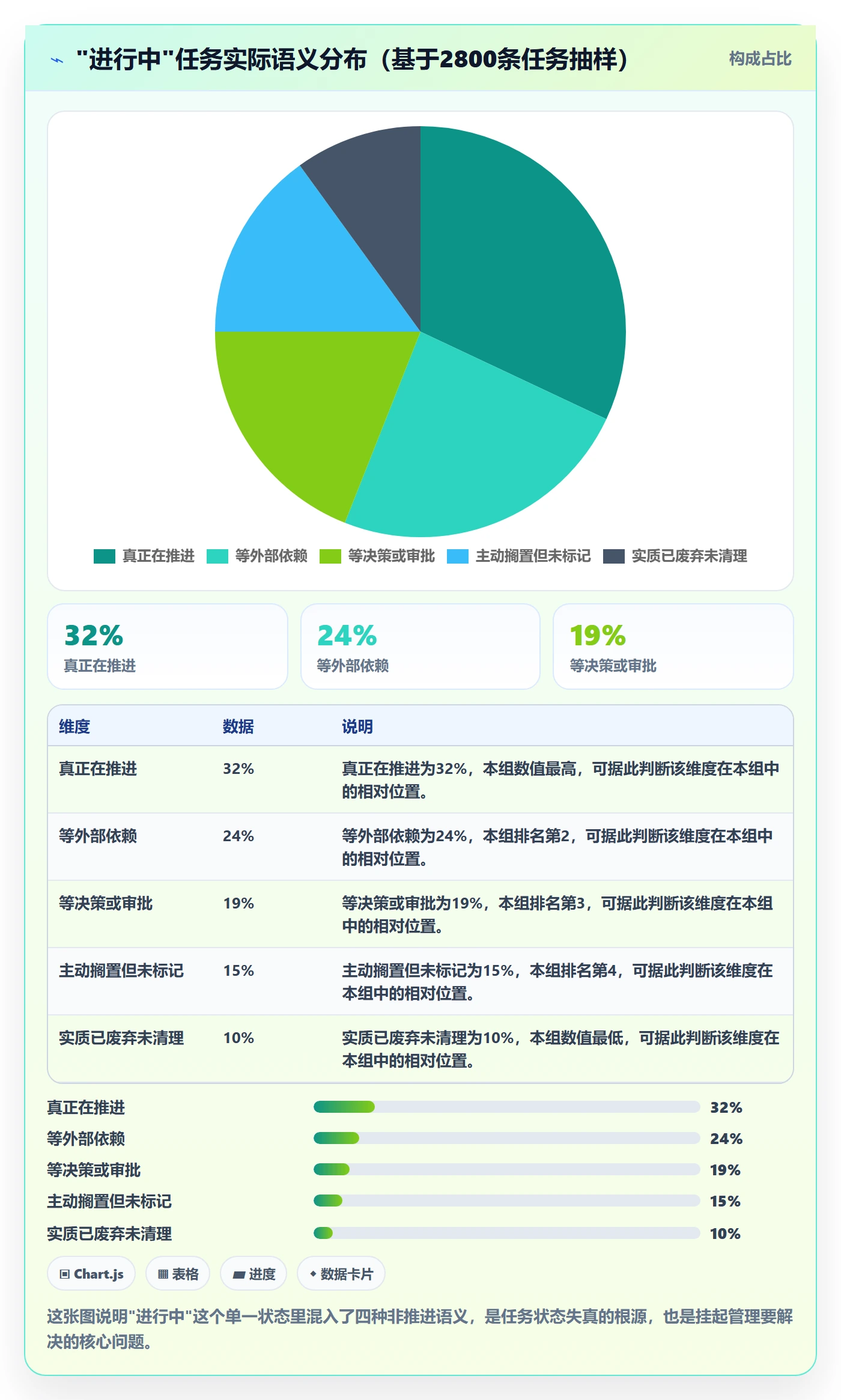
Task: Click the 真正在推进 progress bar track
Action: coord(507,1107)
